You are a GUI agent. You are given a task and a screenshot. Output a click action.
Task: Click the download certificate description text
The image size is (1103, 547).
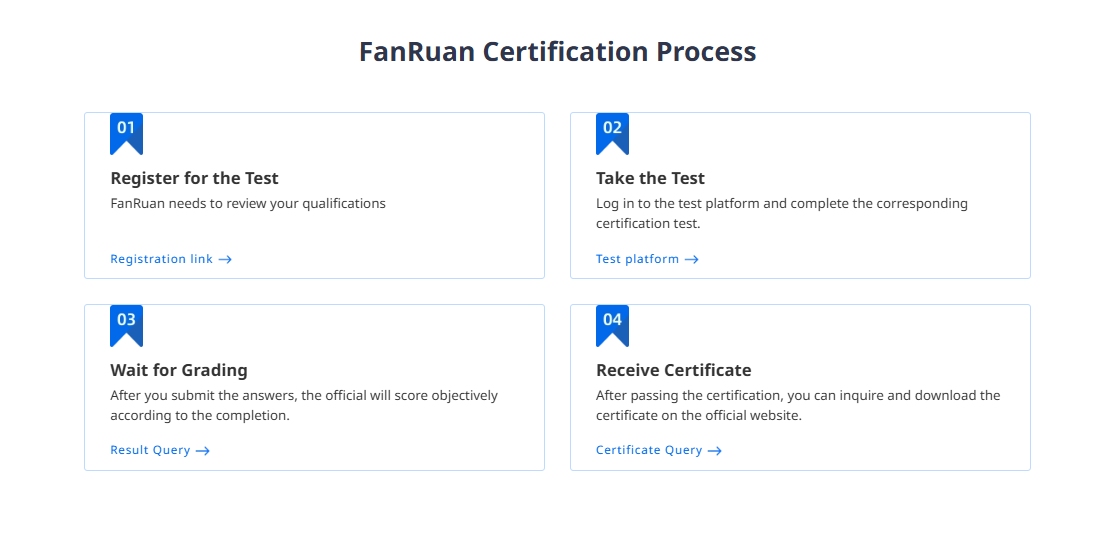coord(797,405)
